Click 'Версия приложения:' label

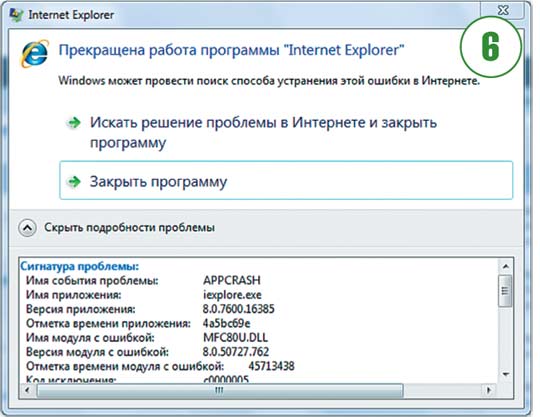[x=81, y=309]
